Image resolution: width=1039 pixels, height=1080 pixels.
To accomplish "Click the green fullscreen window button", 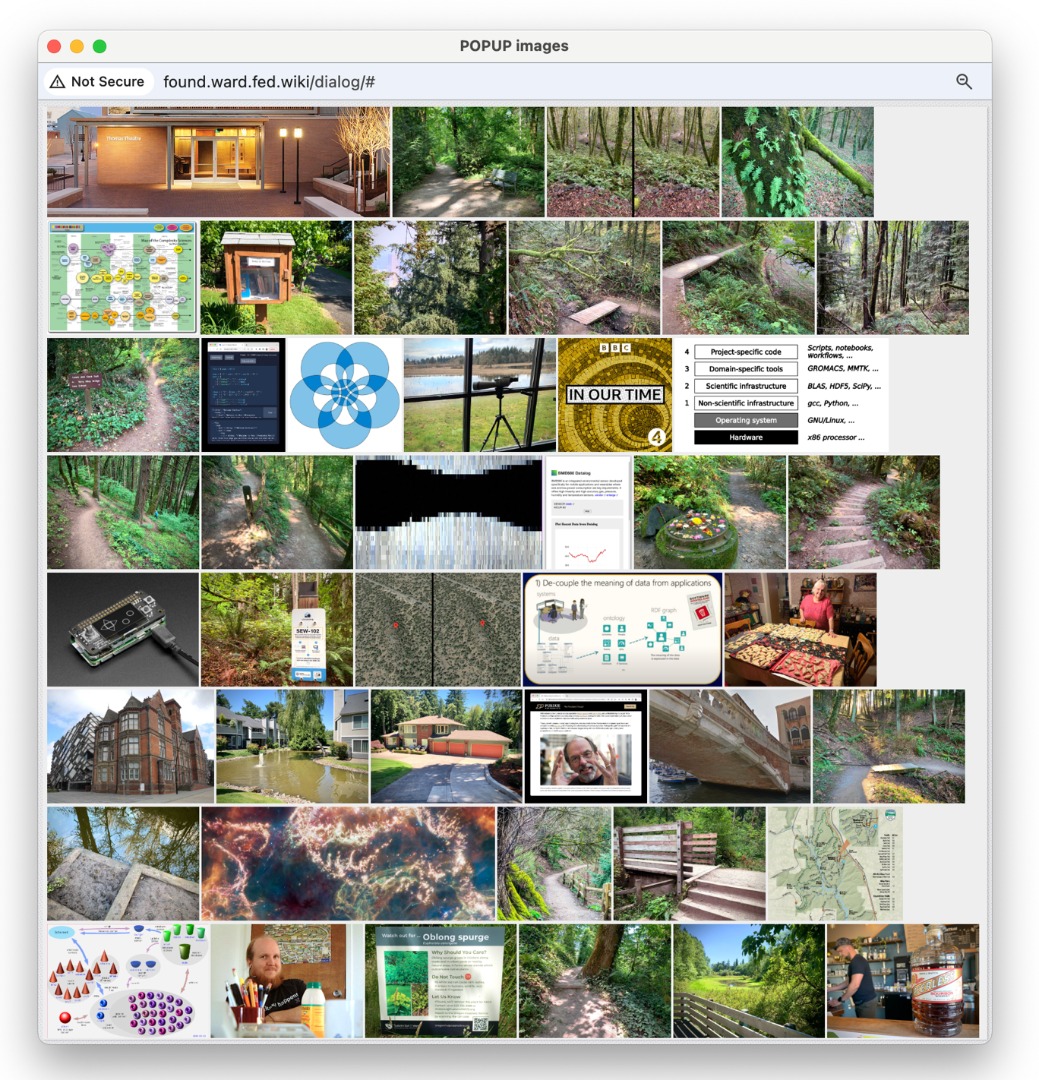I will pos(100,46).
